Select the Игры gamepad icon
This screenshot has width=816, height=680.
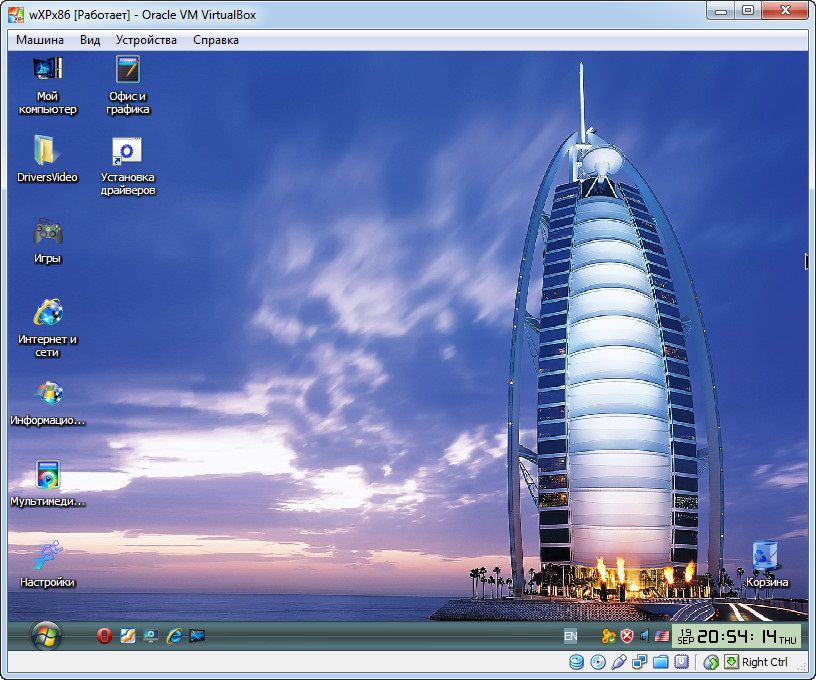pos(47,232)
